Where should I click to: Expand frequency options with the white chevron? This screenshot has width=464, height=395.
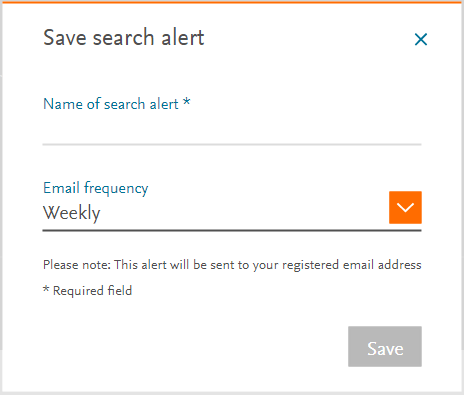405,207
